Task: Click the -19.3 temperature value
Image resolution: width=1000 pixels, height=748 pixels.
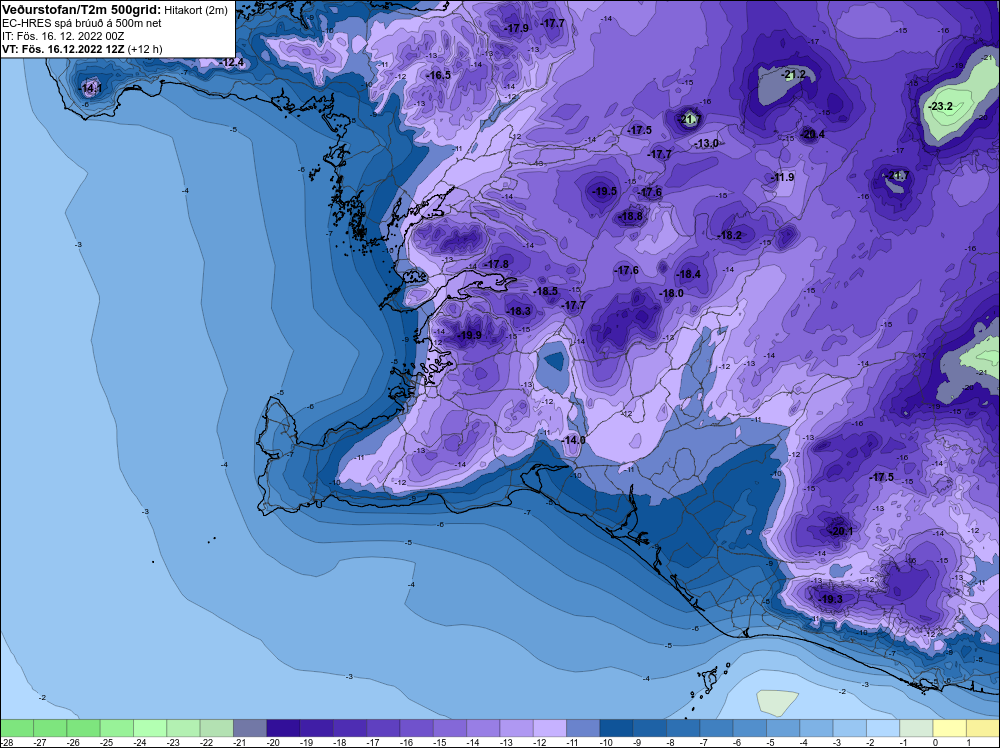Action: pyautogui.click(x=831, y=599)
